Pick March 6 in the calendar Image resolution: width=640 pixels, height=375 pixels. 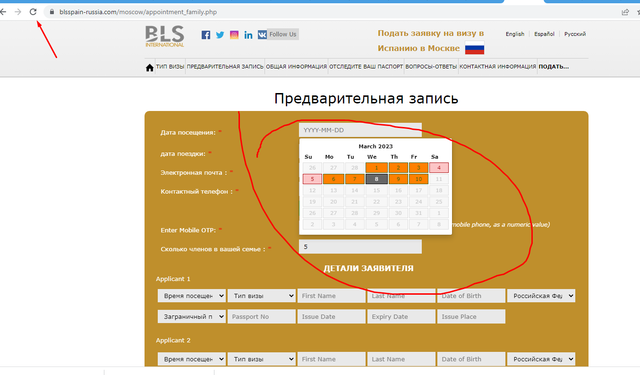coord(333,179)
